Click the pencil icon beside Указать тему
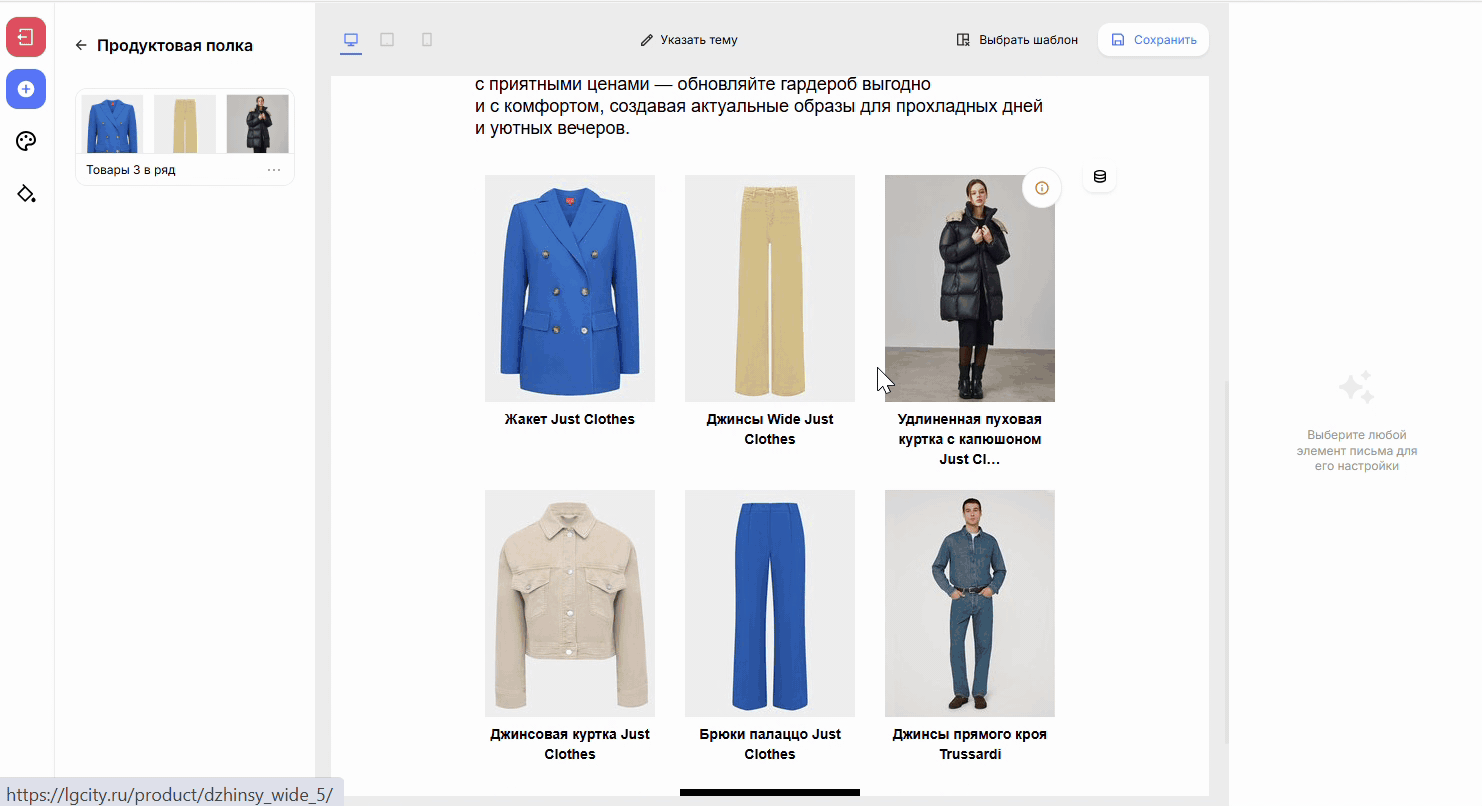Viewport: 1482px width, 806px height. pyautogui.click(x=647, y=40)
